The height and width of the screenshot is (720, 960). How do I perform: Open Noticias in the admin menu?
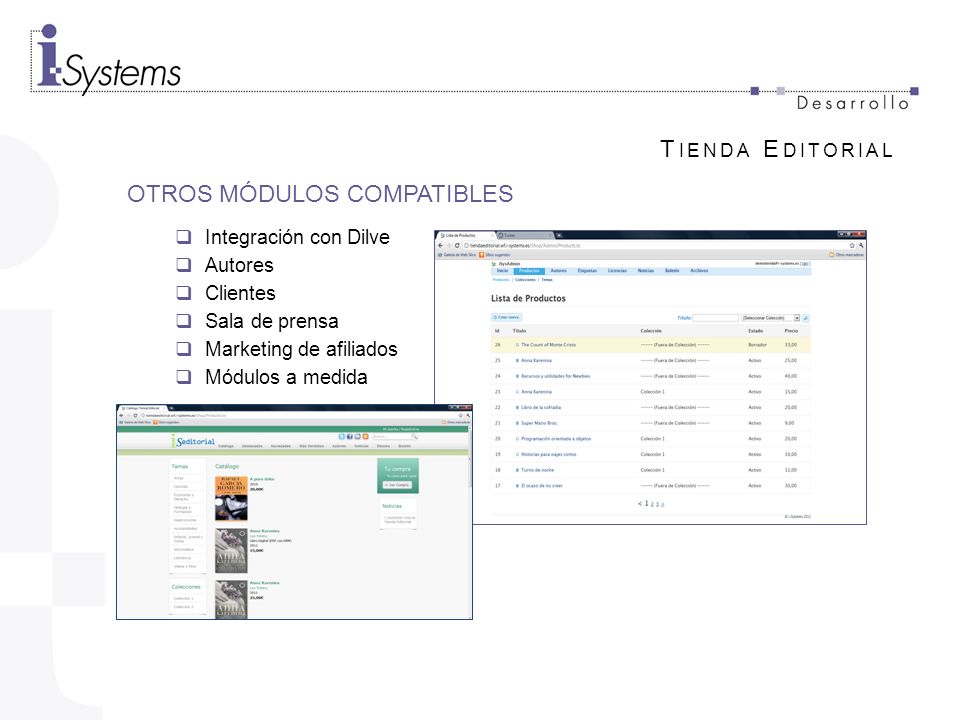tap(646, 271)
